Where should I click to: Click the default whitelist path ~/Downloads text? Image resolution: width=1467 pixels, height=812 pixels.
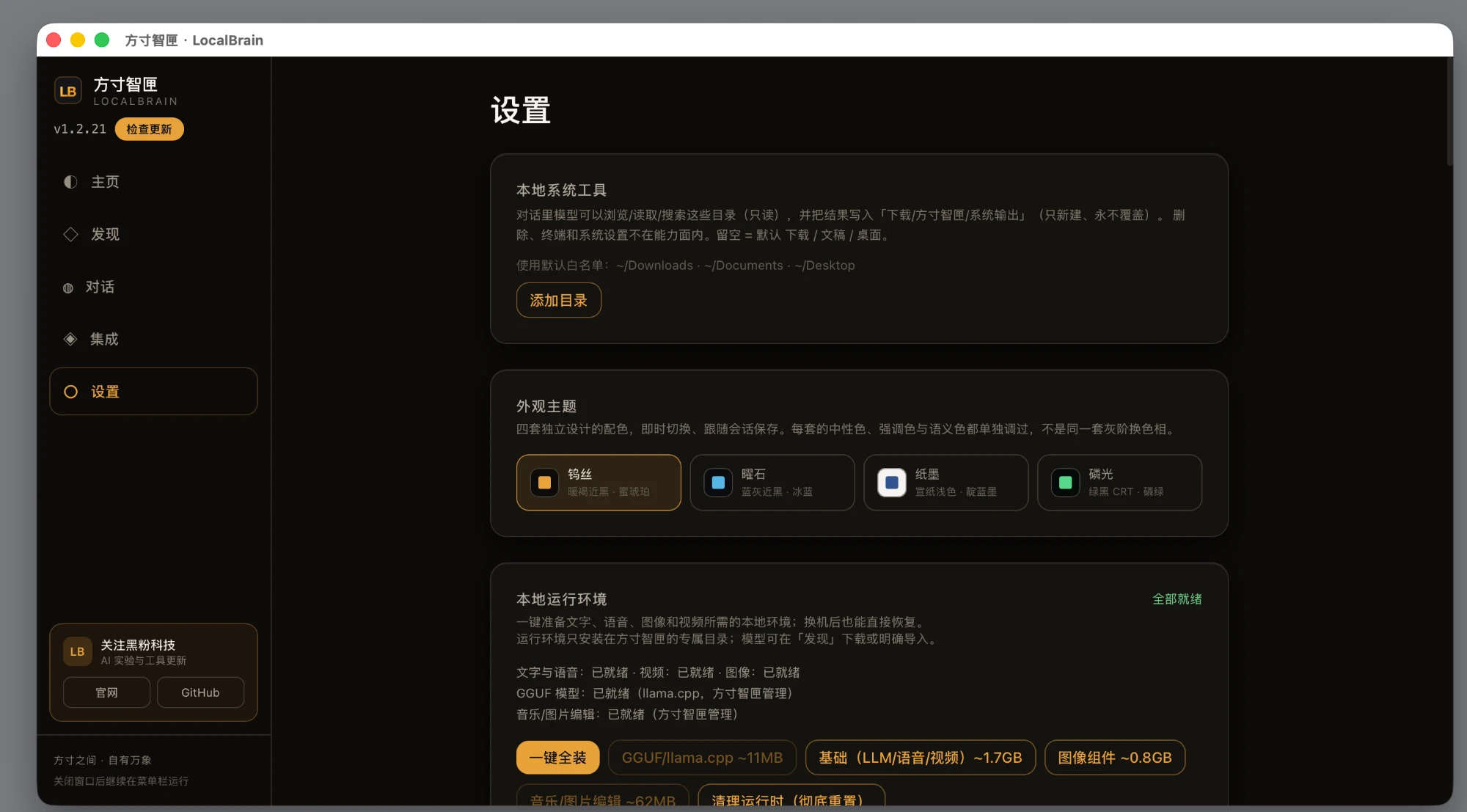coord(654,266)
